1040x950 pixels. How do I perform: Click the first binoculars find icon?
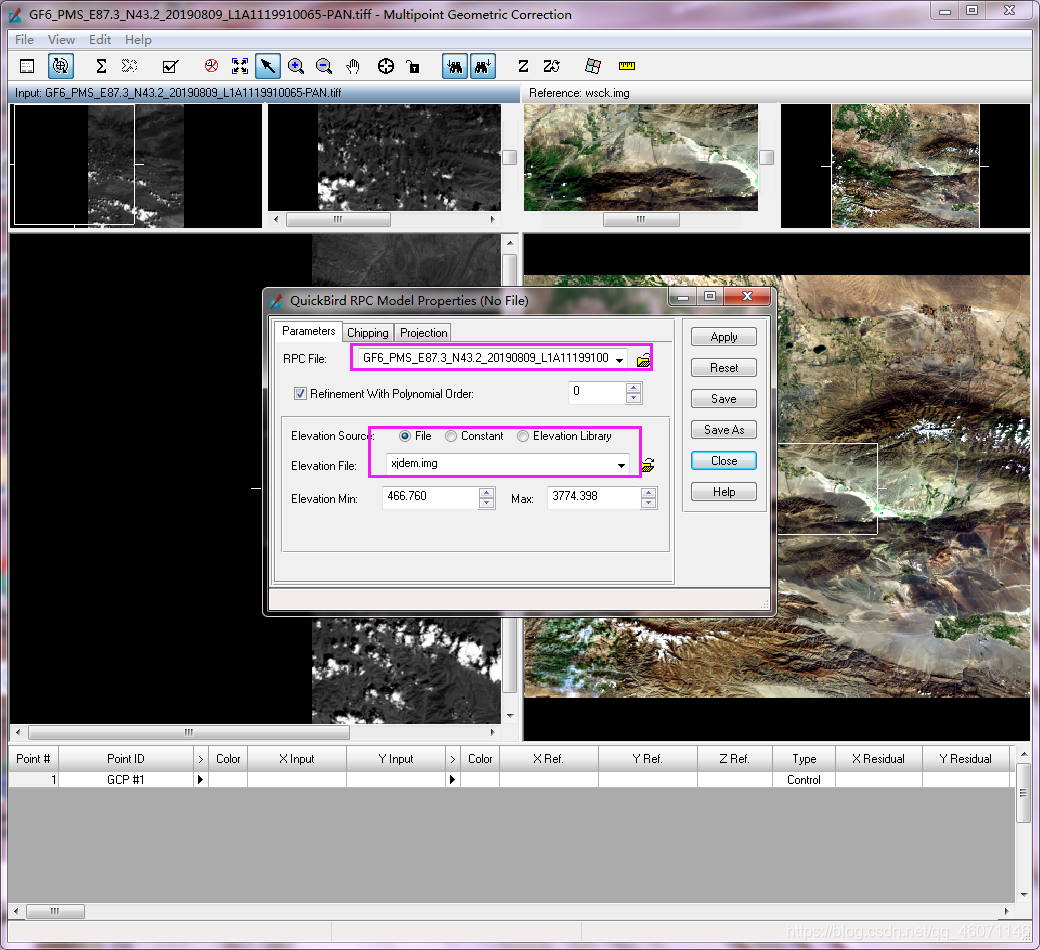tap(454, 66)
